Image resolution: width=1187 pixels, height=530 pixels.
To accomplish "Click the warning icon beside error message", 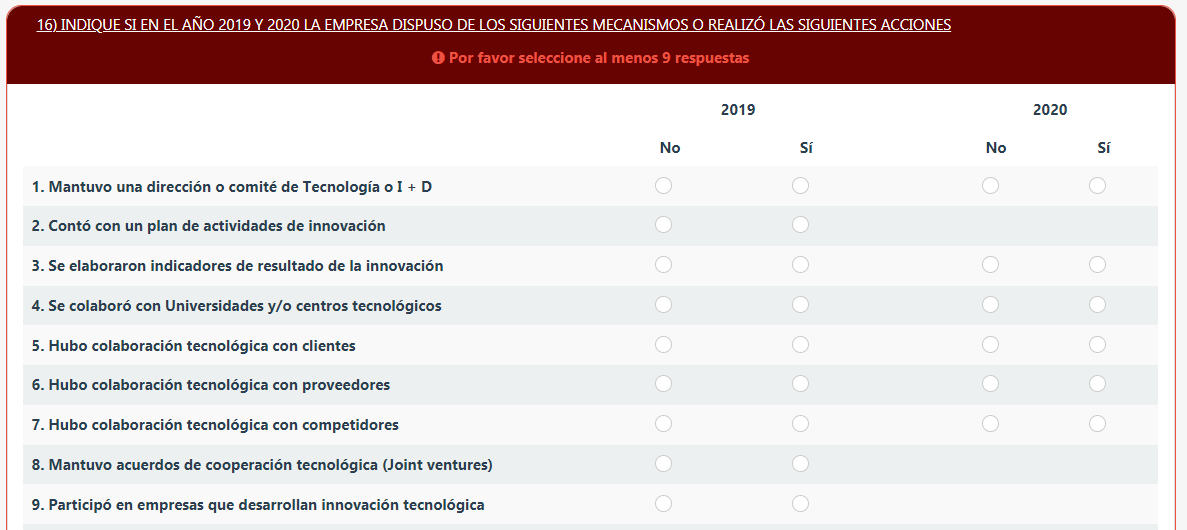I will tap(438, 58).
